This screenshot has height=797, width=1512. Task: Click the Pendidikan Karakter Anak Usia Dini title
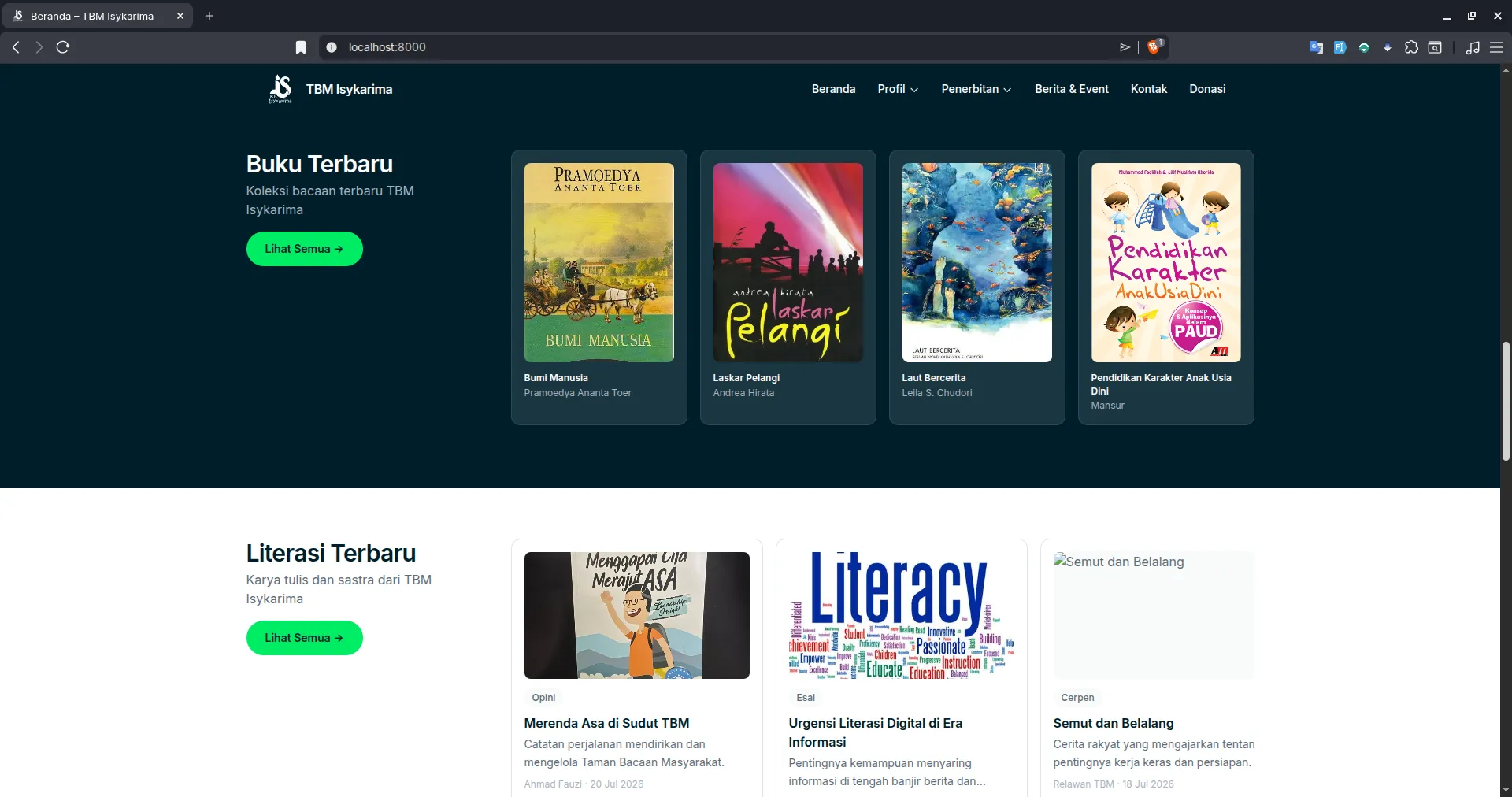(x=1162, y=384)
